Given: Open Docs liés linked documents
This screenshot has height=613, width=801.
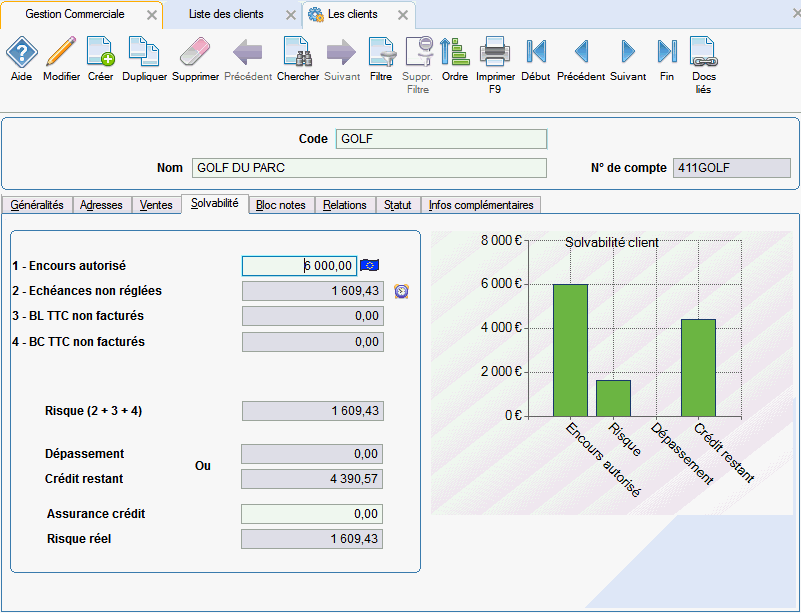Looking at the screenshot, I should [703, 52].
